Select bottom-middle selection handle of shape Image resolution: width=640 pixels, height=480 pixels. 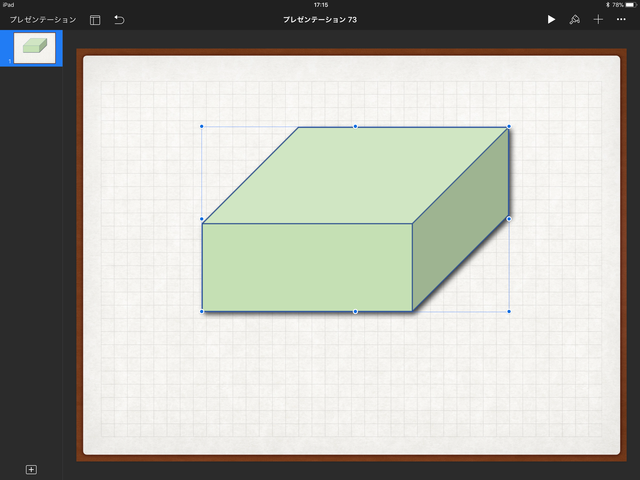click(x=355, y=311)
